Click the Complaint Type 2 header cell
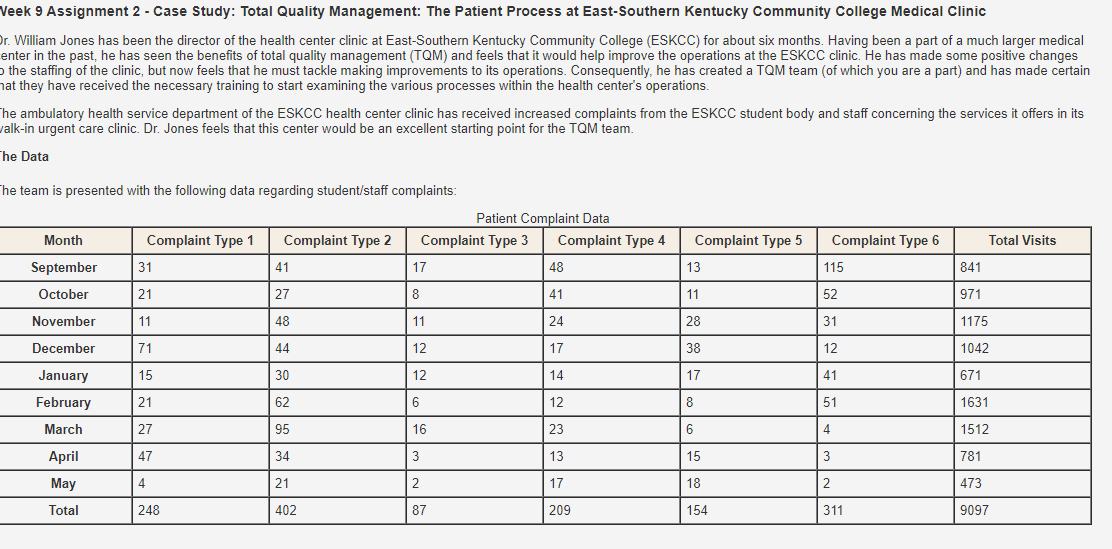Viewport: 1112px width, 549px height. [338, 240]
